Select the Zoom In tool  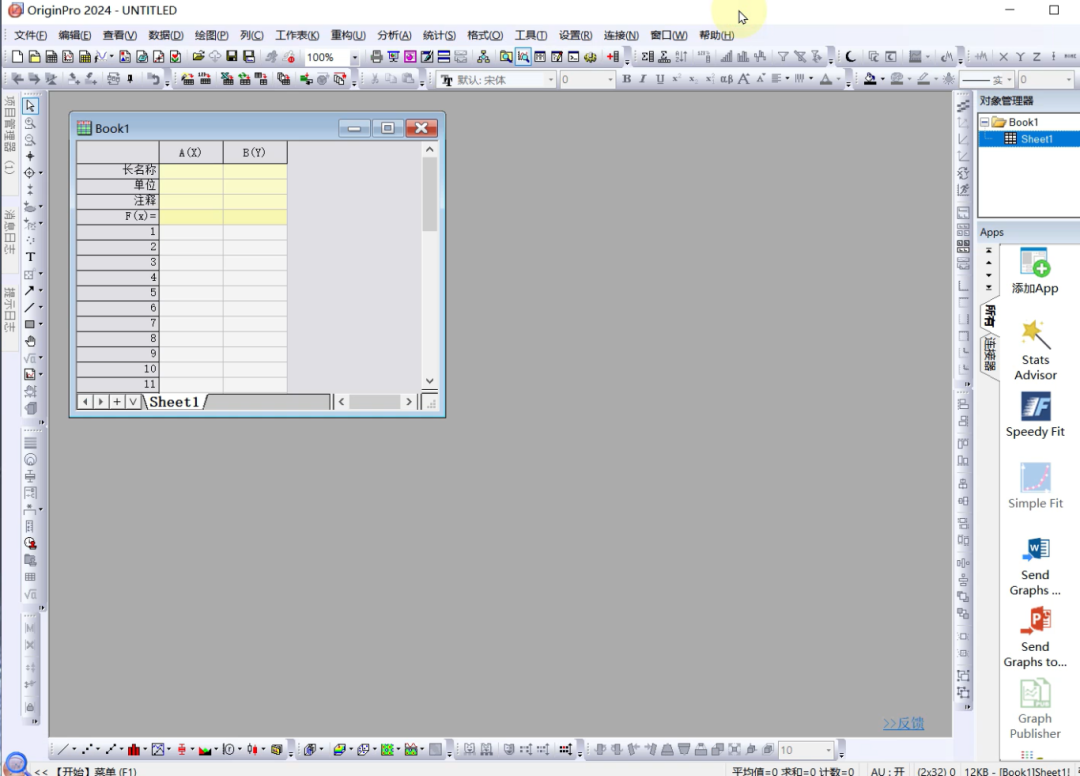click(30, 123)
